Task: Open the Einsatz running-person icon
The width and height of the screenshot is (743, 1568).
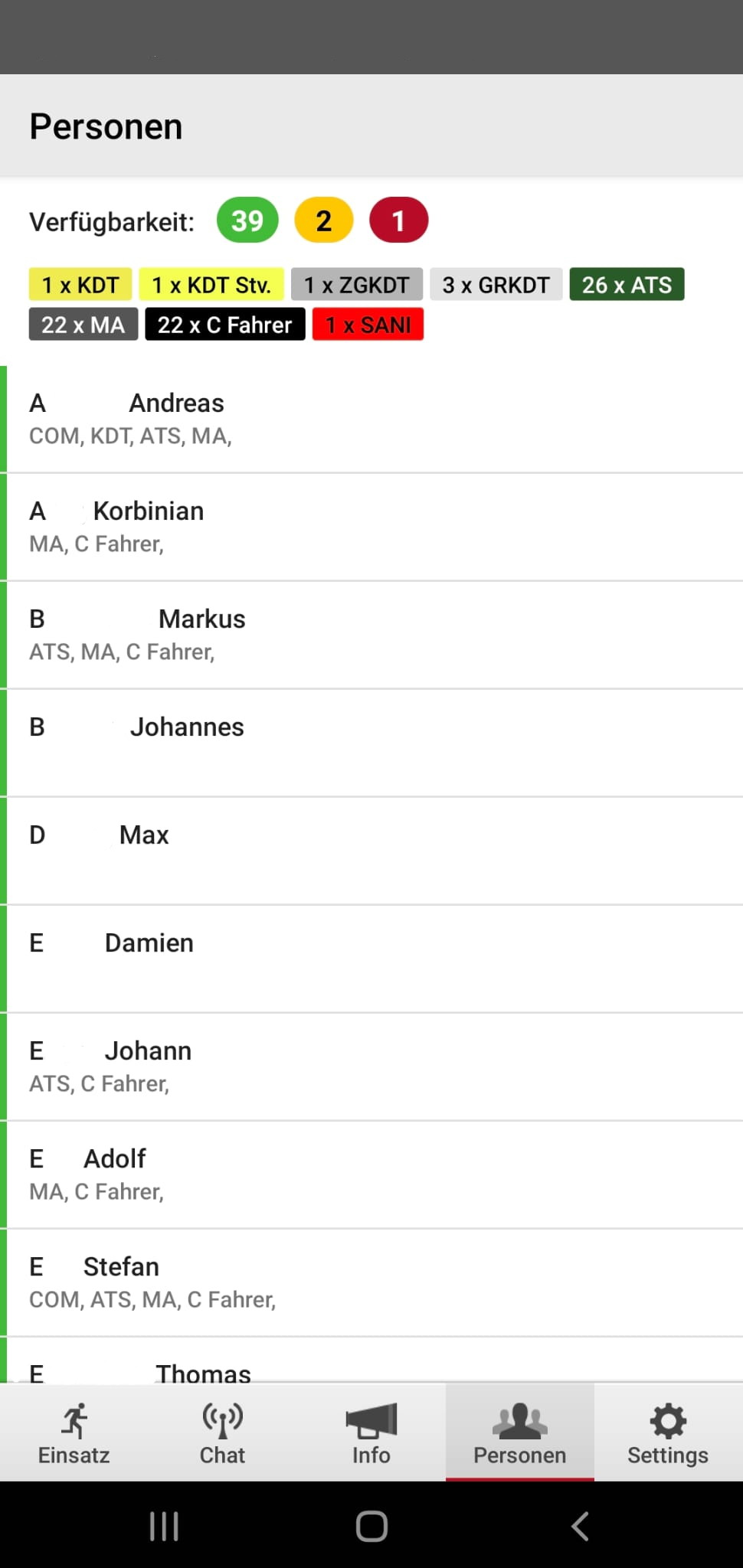Action: [74, 1421]
